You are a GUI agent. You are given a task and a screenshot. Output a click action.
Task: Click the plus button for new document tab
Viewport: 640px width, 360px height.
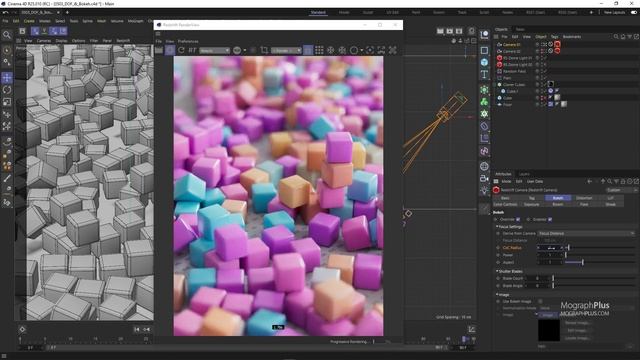(67, 13)
